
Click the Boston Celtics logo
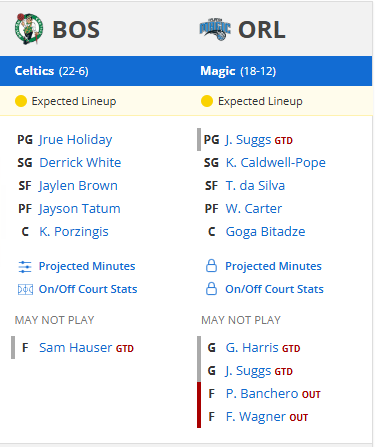pos(29,29)
